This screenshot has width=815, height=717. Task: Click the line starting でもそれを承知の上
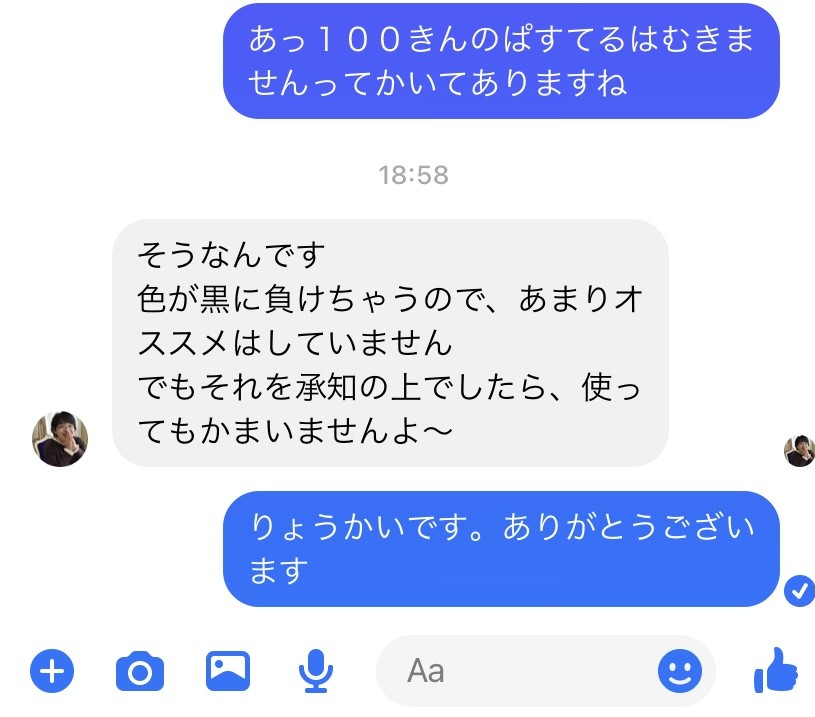[389, 387]
